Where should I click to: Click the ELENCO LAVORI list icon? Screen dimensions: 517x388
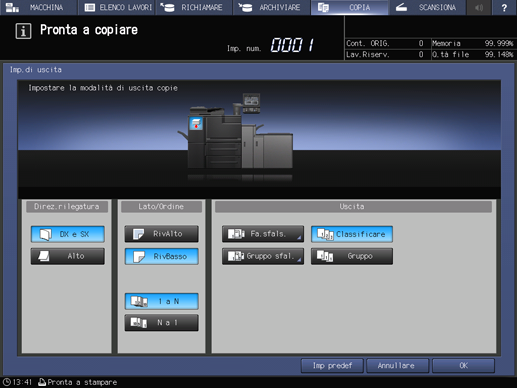[90, 7]
